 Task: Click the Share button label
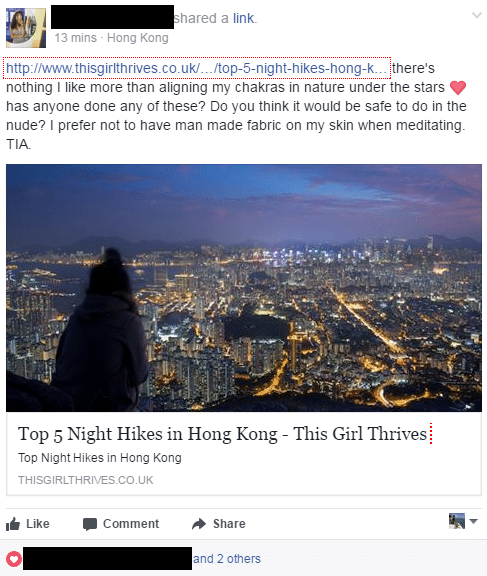tap(229, 523)
